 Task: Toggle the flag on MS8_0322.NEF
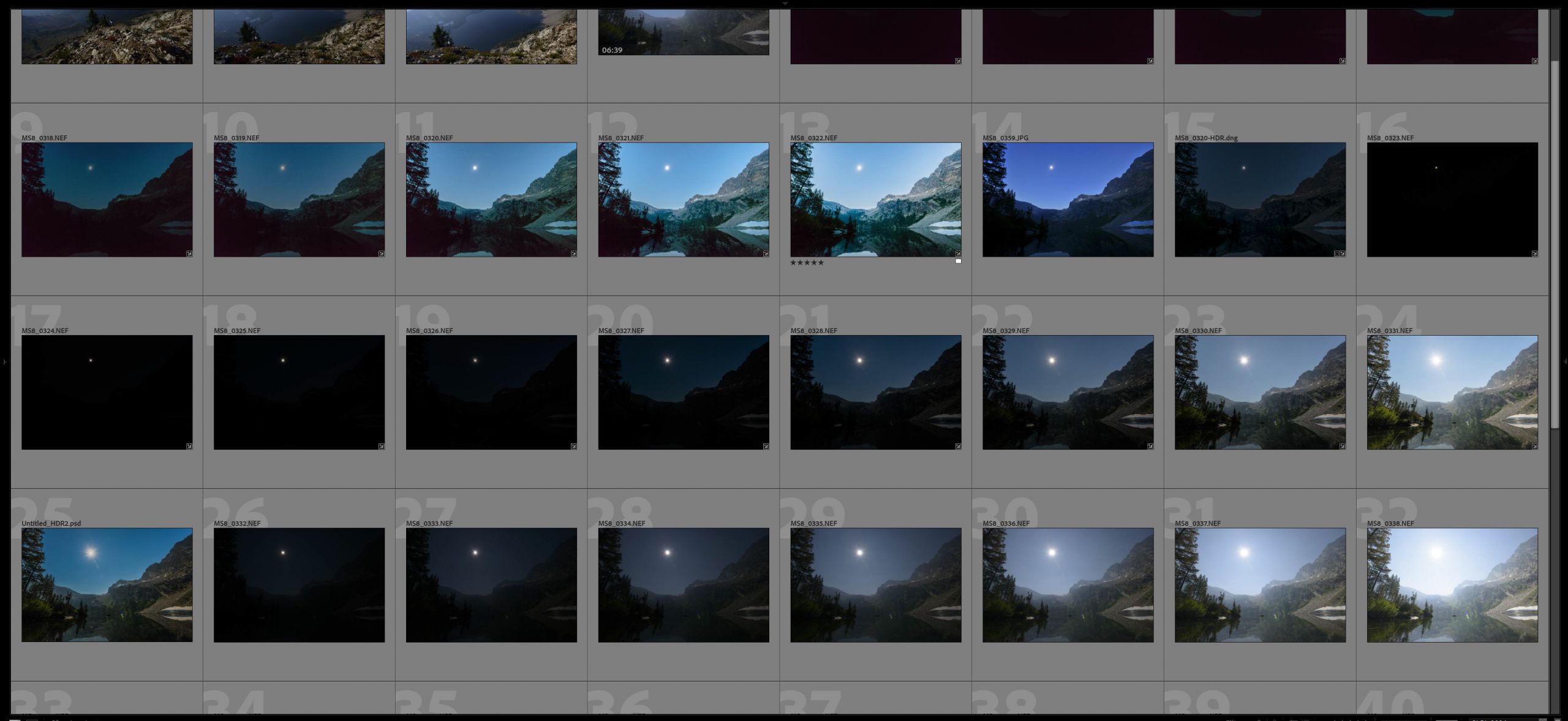[959, 262]
